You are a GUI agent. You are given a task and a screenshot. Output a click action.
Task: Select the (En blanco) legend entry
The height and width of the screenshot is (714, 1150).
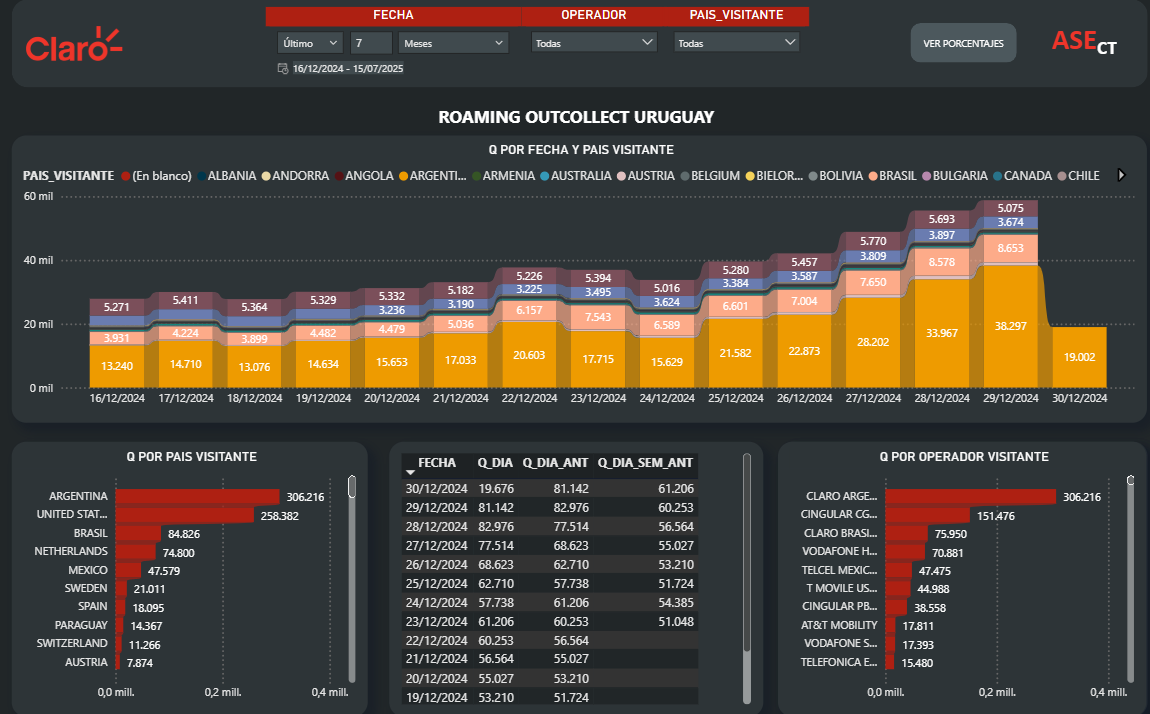click(156, 176)
